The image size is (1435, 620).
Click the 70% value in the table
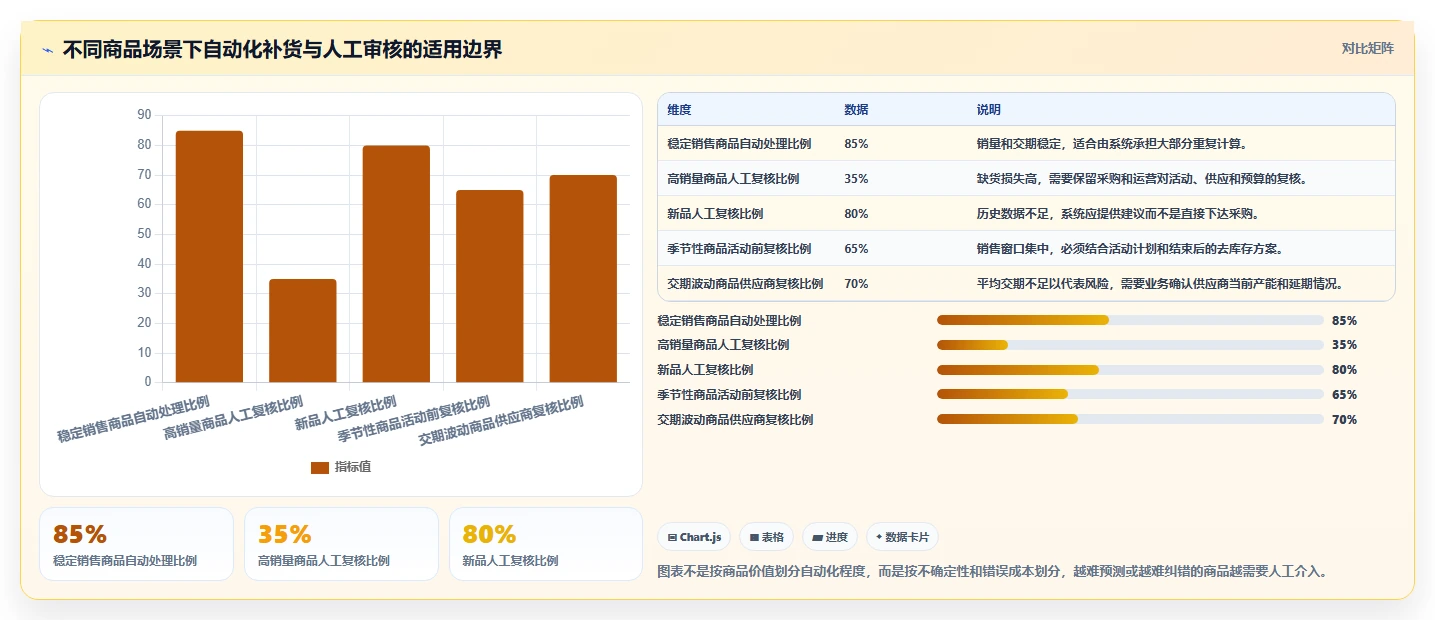coord(856,284)
